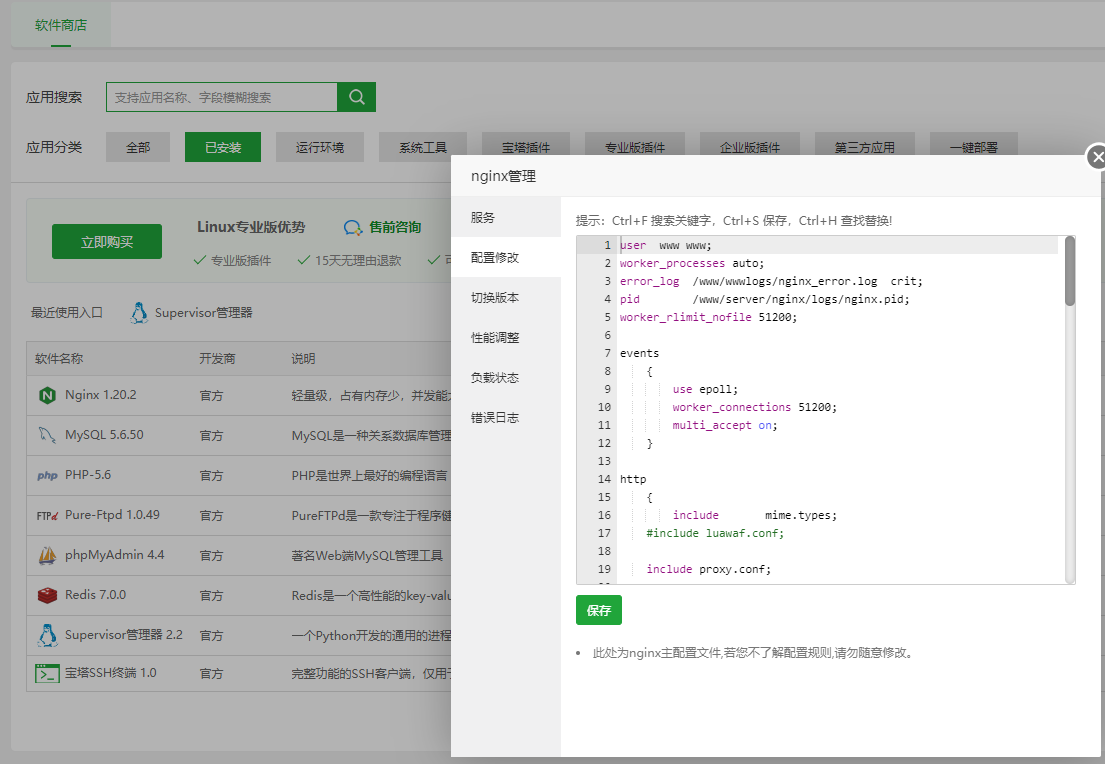
Task: Click the 售前咨询 chat bubble icon
Action: tap(352, 228)
